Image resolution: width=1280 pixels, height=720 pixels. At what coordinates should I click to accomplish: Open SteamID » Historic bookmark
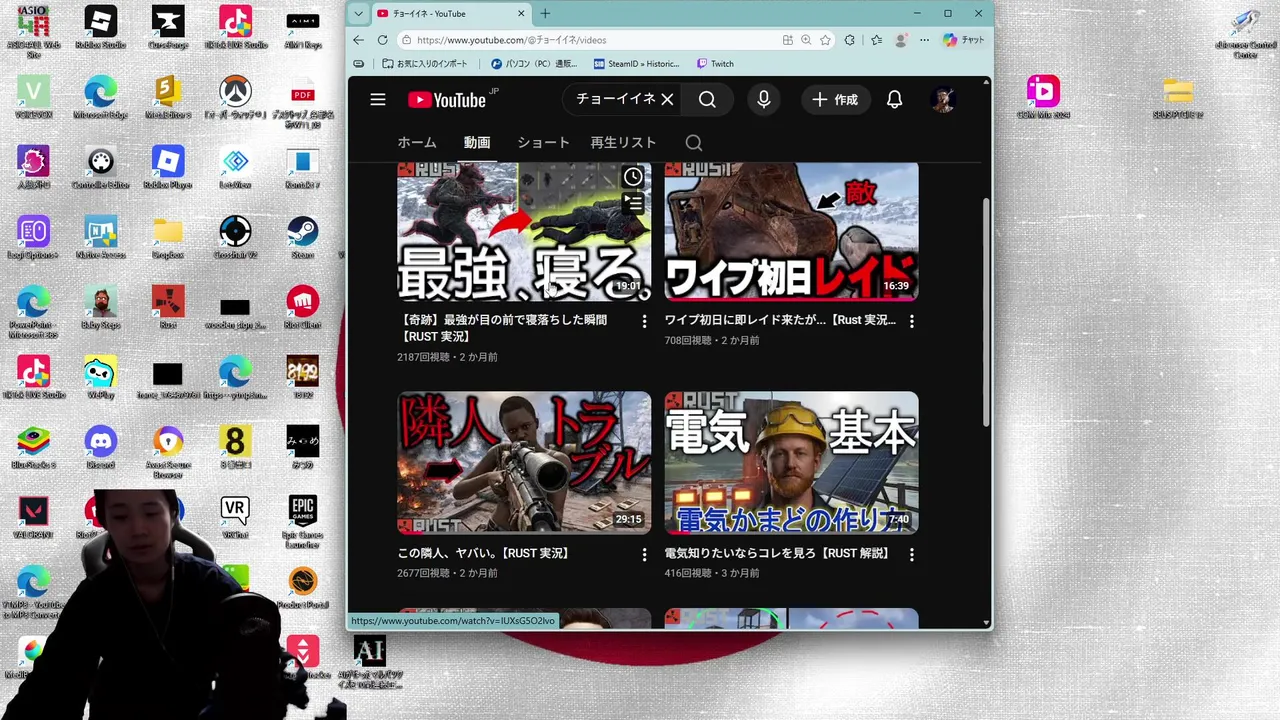pyautogui.click(x=636, y=64)
